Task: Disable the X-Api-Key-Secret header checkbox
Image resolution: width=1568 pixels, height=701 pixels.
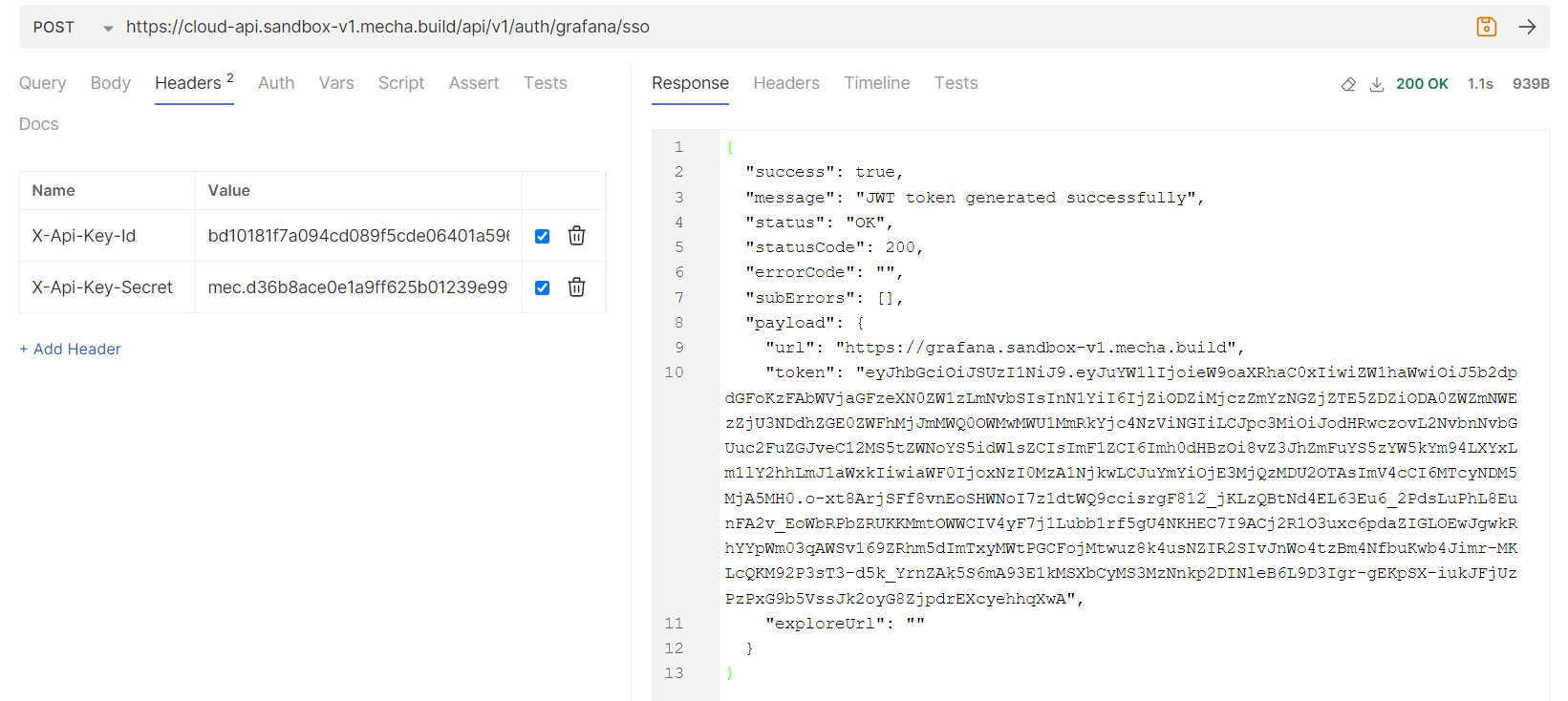Action: (x=542, y=287)
